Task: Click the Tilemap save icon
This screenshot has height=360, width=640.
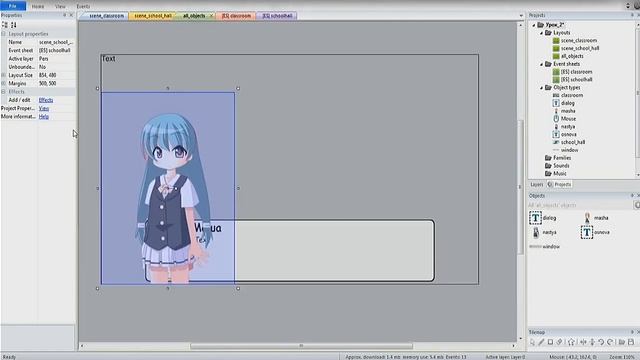Action: (x=631, y=342)
